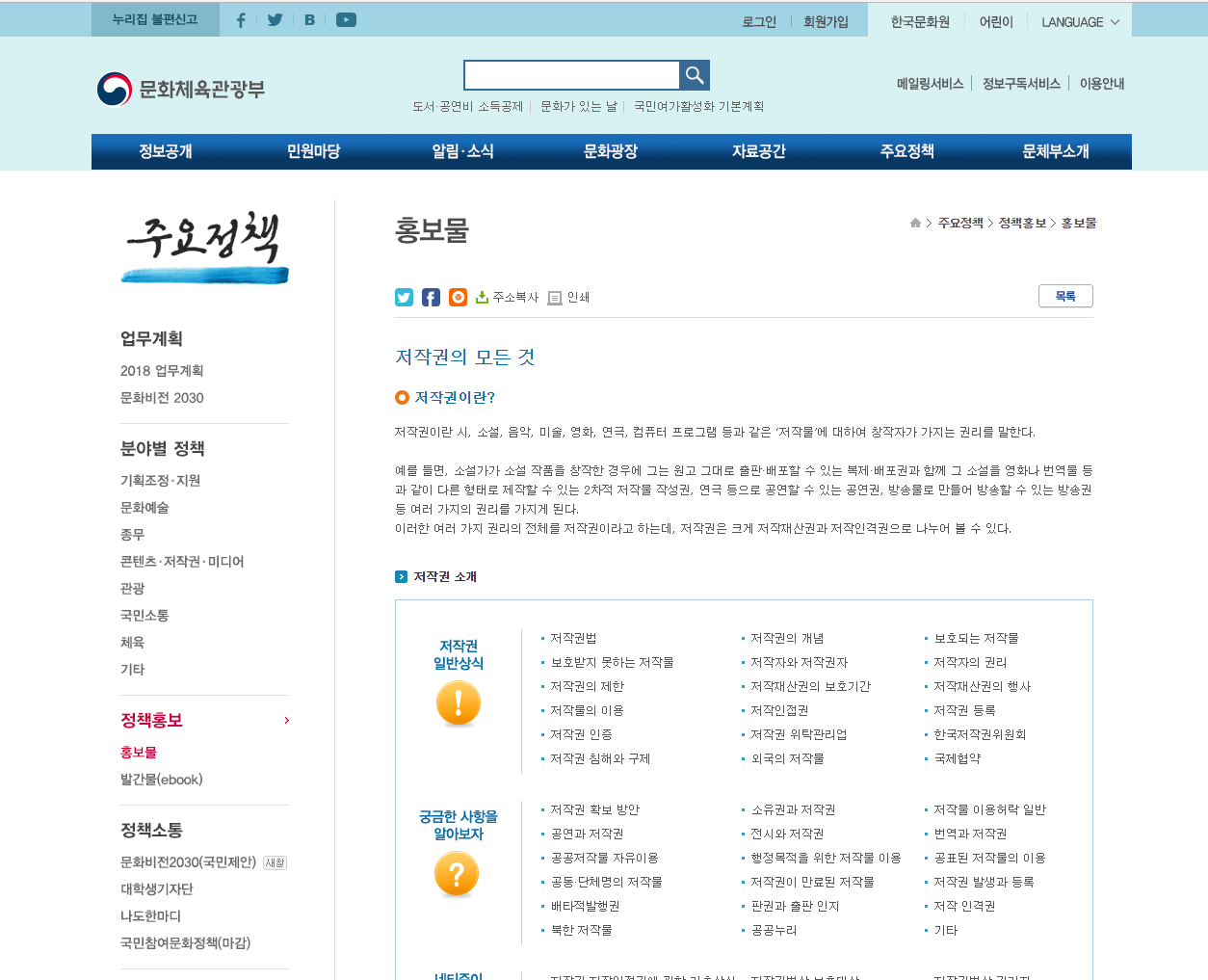This screenshot has height=980, width=1208.
Task: Open 기획조정·지원 in sidebar
Action: pyautogui.click(x=160, y=481)
